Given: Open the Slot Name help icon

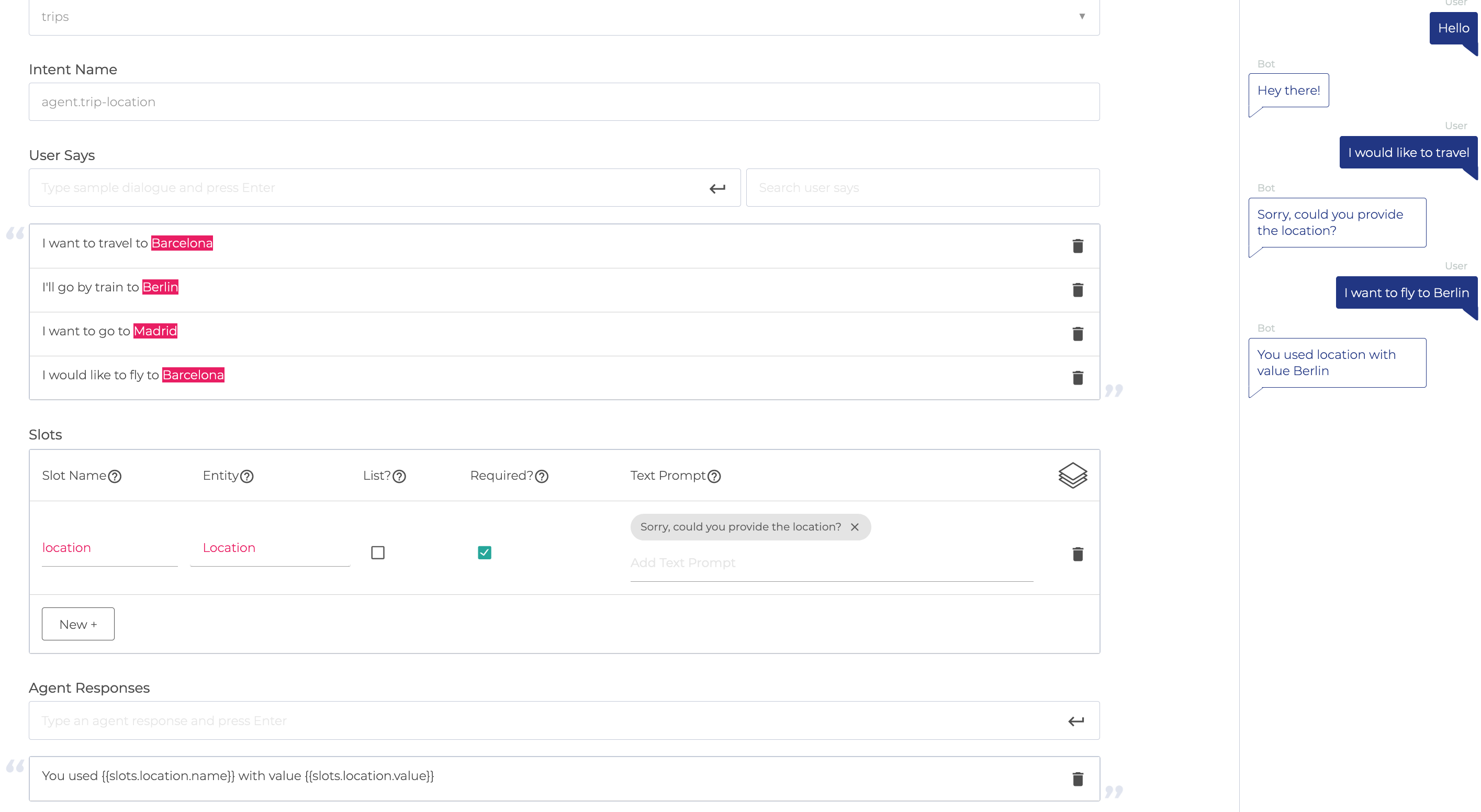Looking at the screenshot, I should pos(115,477).
